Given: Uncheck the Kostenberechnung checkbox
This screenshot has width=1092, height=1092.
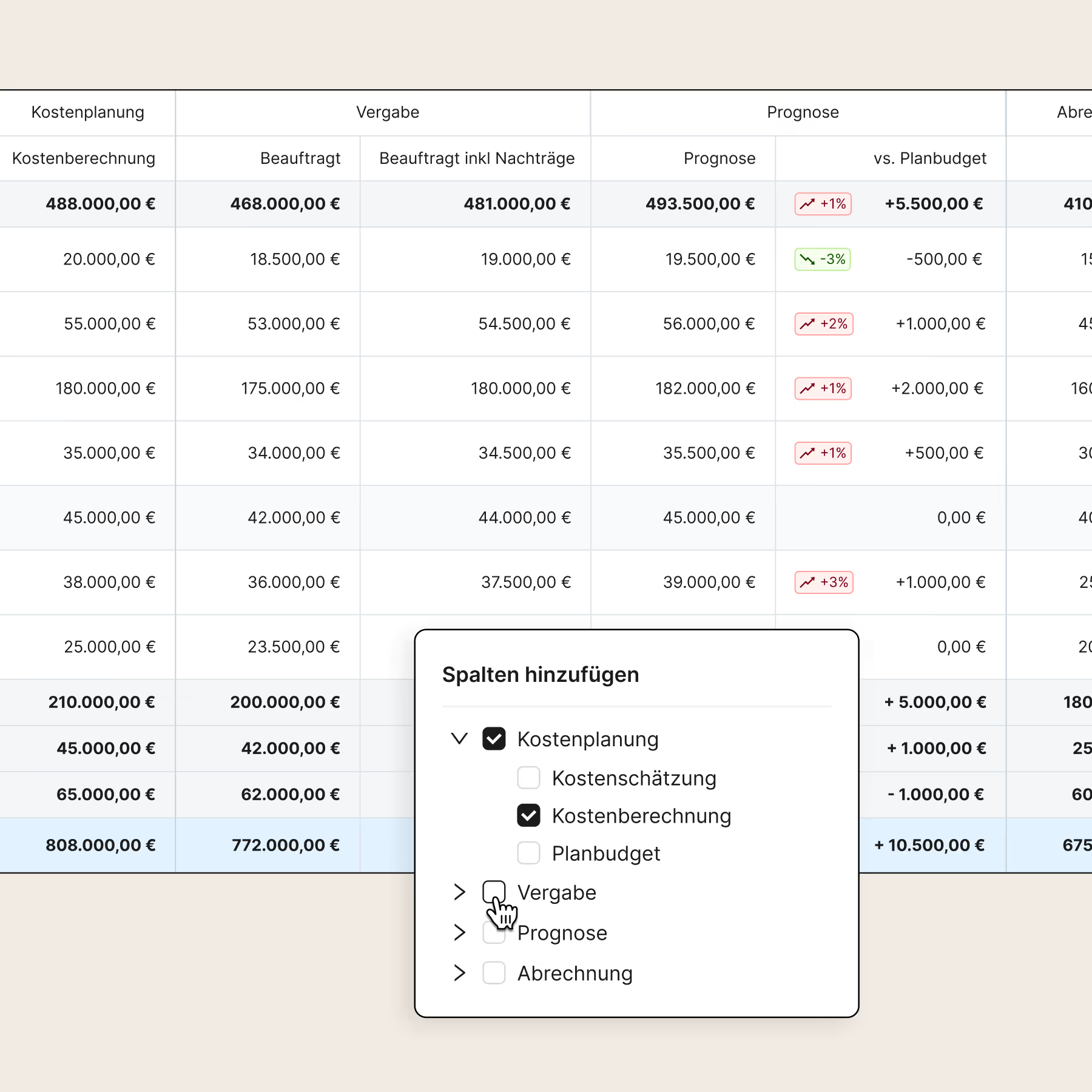Looking at the screenshot, I should (528, 815).
